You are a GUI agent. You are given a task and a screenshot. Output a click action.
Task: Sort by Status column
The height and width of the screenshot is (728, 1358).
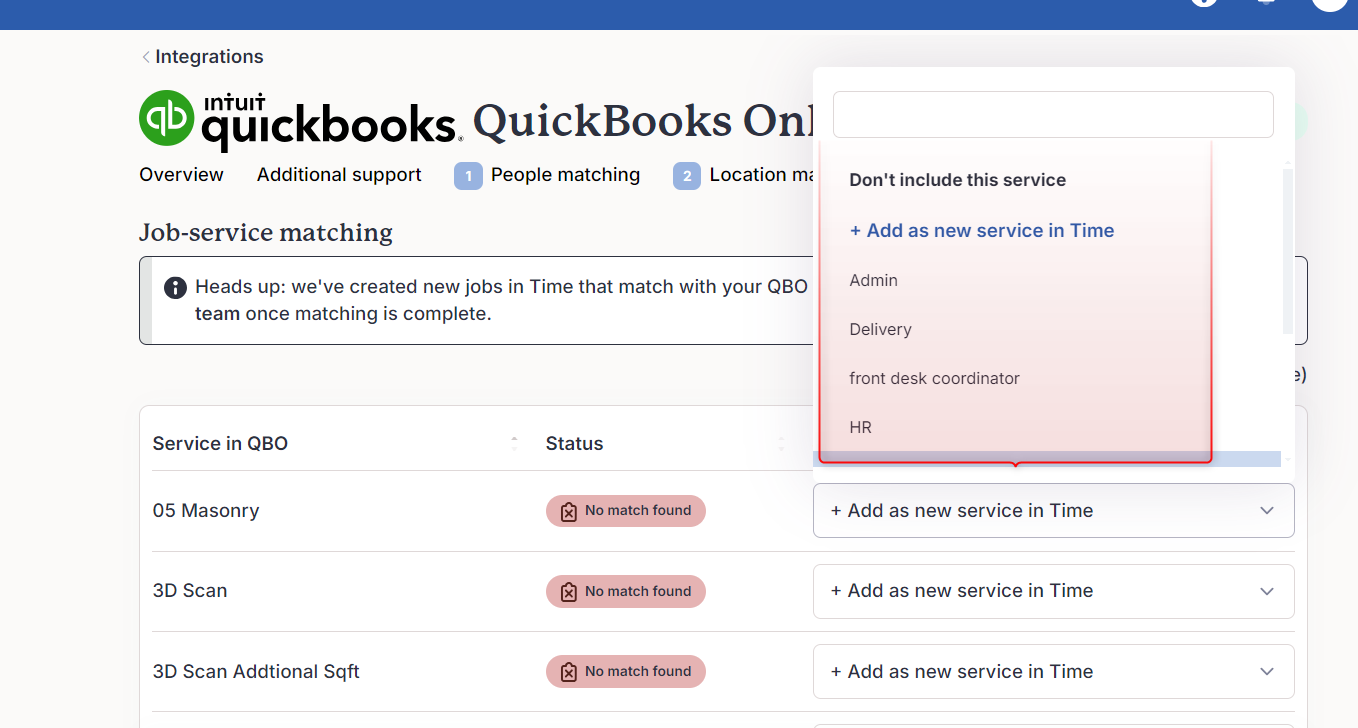781,443
